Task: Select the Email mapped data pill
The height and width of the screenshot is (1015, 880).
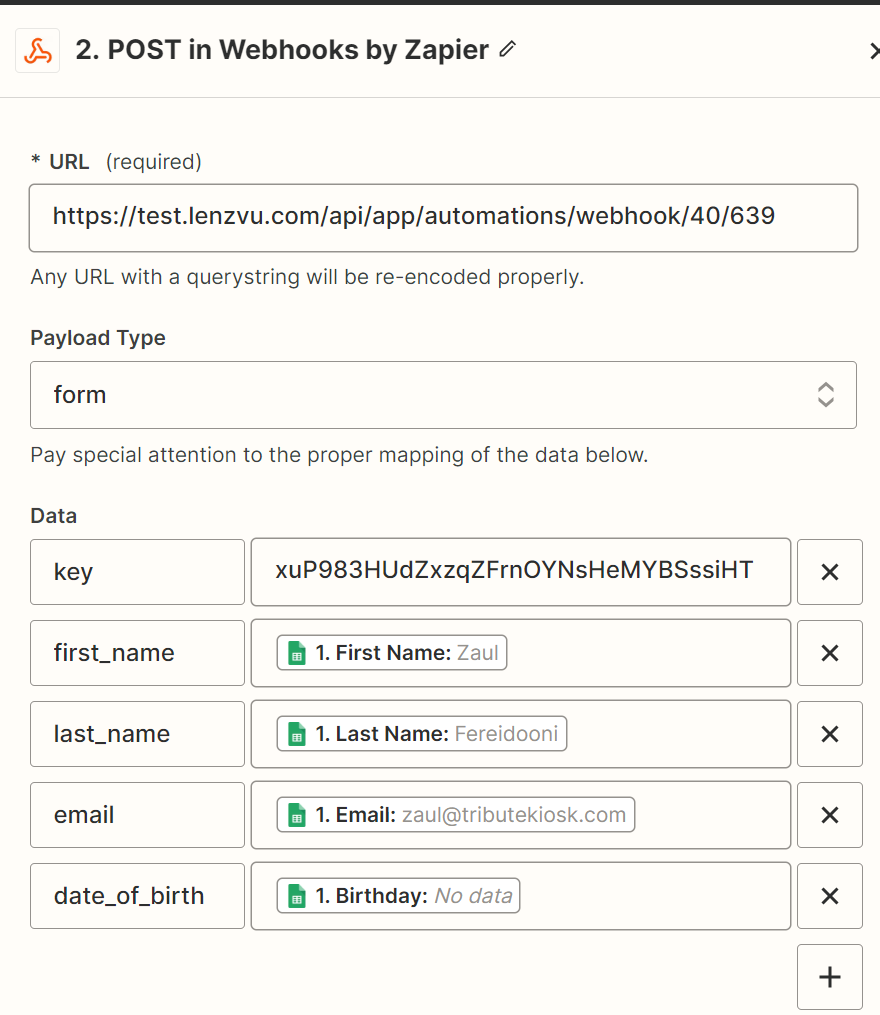Action: [x=456, y=815]
